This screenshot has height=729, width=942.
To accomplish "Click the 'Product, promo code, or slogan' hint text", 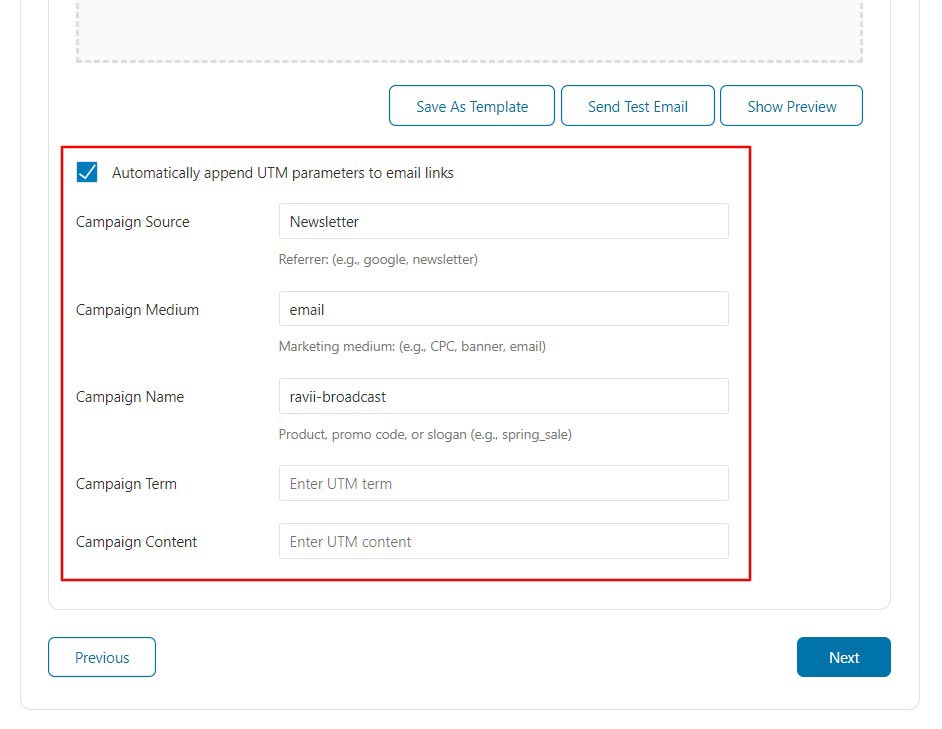I will (x=425, y=435).
